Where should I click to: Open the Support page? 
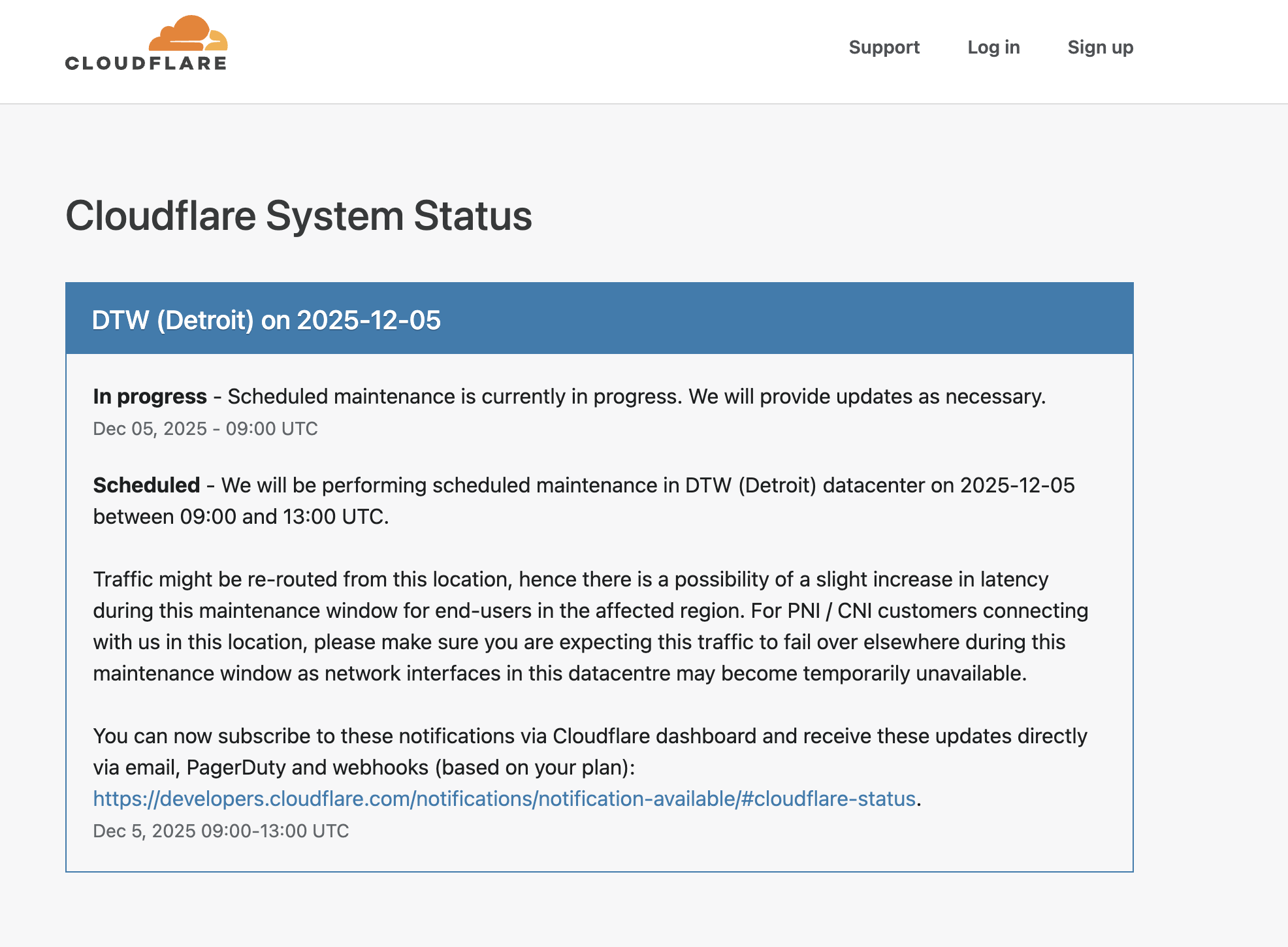pos(884,47)
